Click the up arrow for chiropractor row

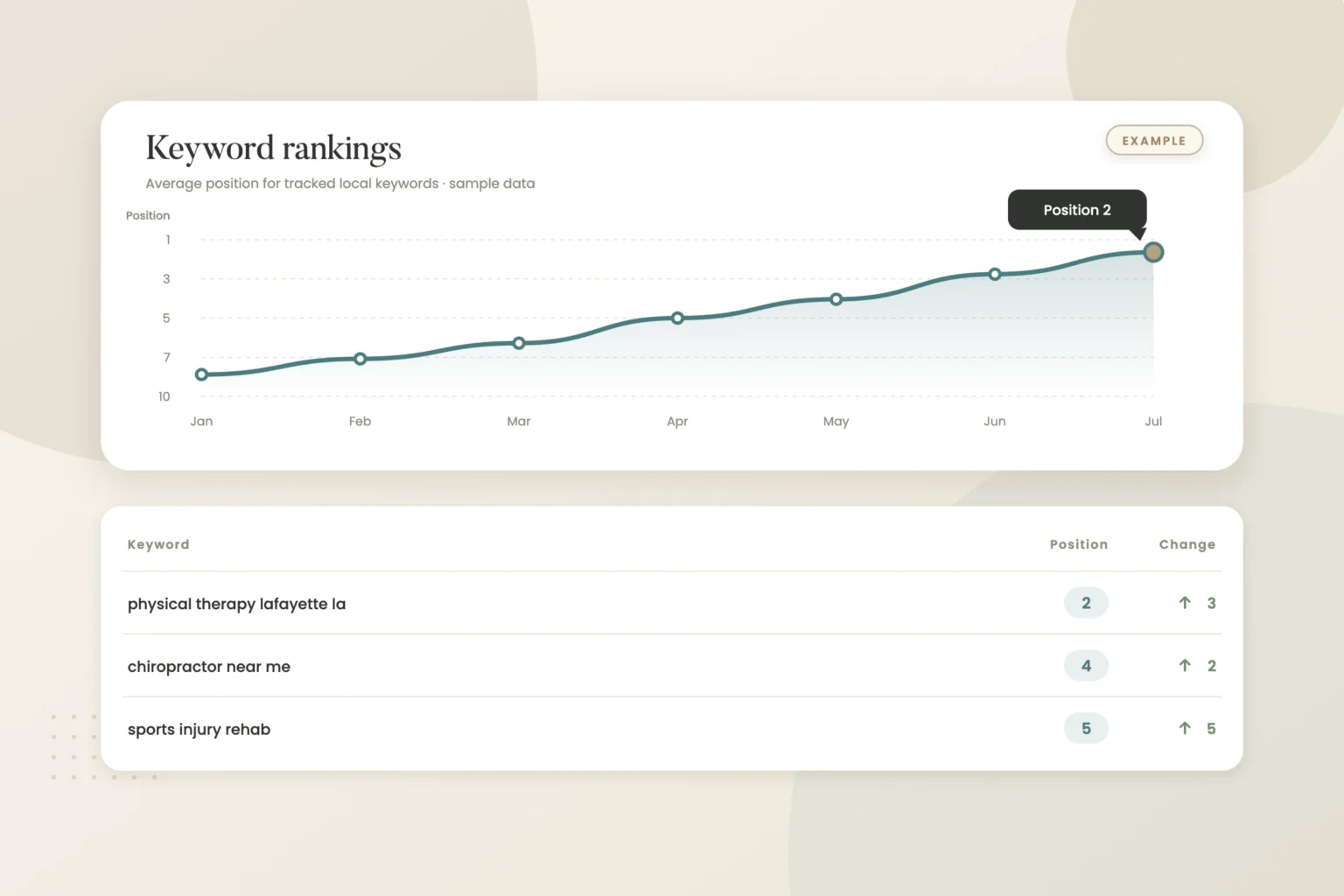1185,666
